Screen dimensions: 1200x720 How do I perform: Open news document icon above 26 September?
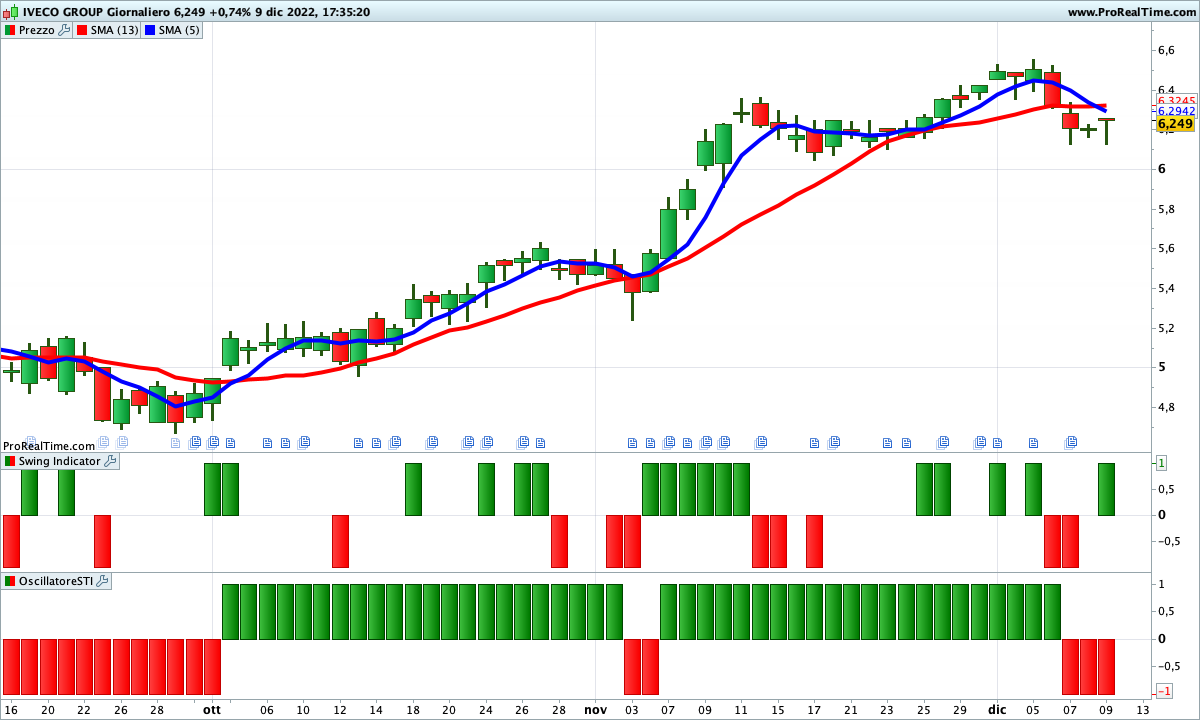pyautogui.click(x=124, y=441)
